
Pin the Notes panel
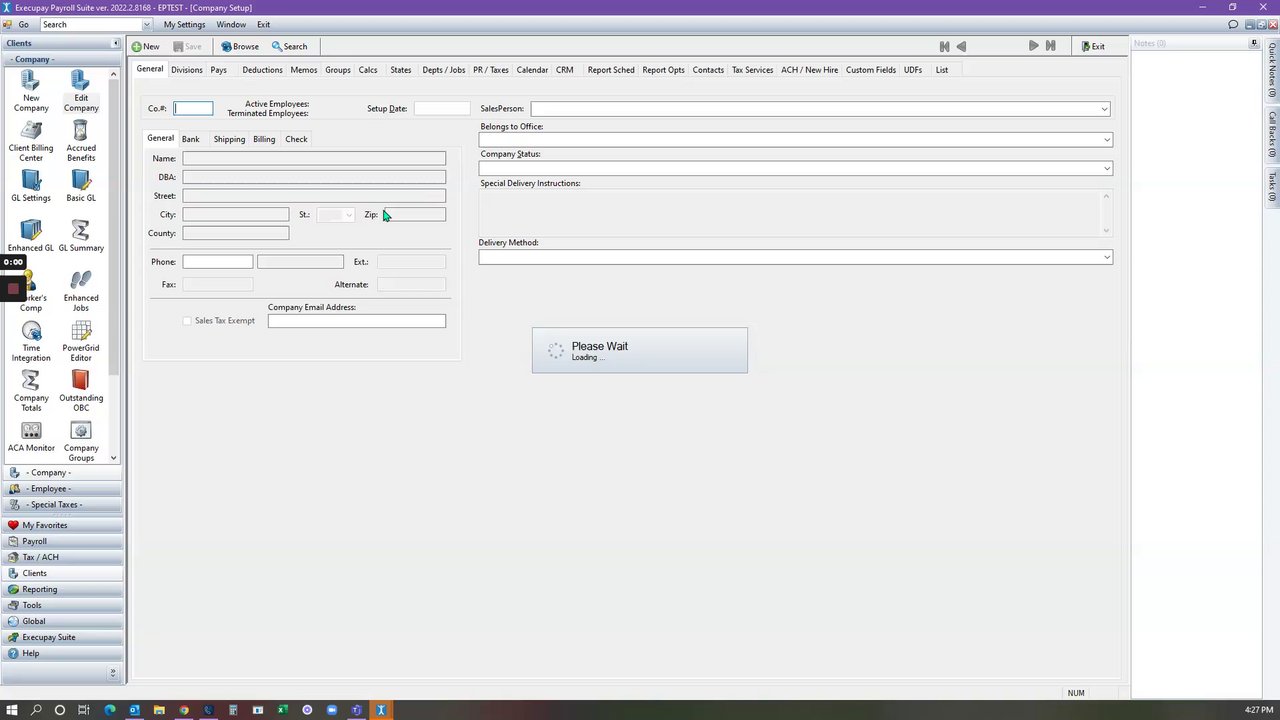click(1254, 43)
